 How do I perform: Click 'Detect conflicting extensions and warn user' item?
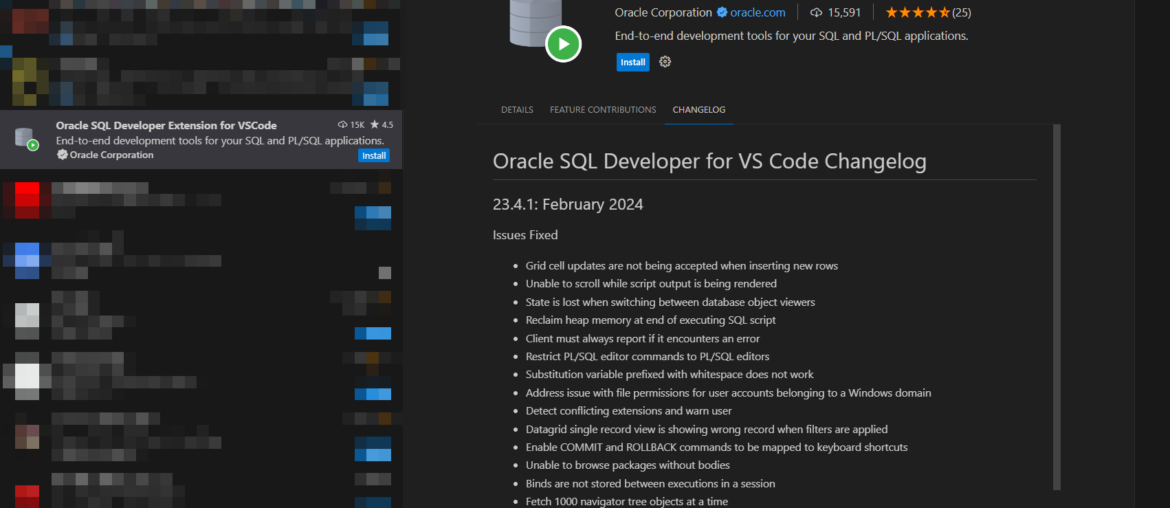pos(628,411)
